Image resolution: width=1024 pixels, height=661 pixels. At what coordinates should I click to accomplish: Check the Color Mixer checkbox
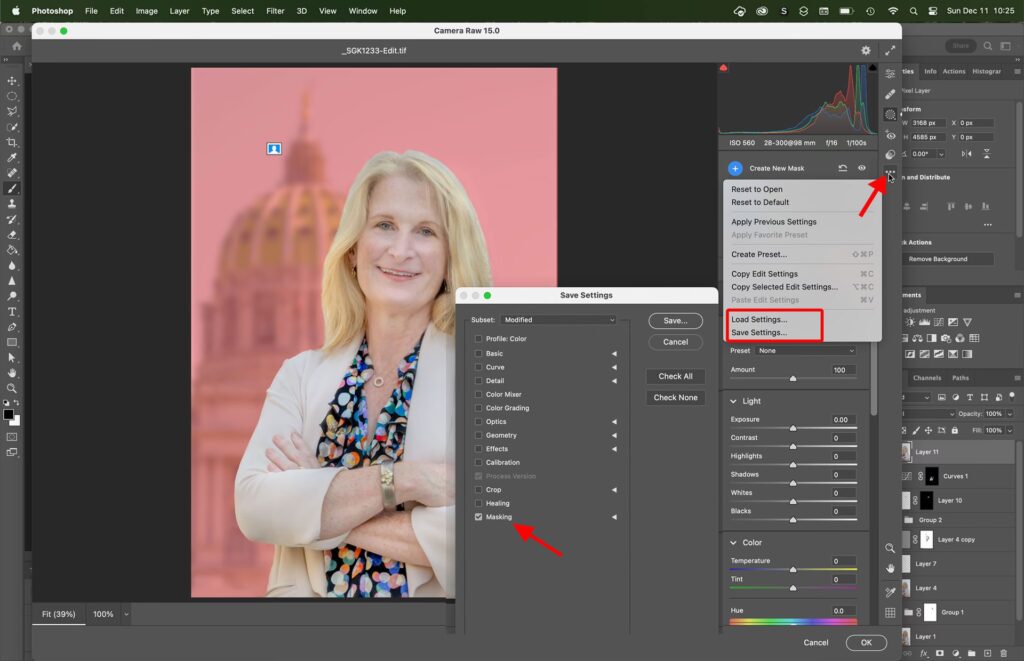point(478,394)
